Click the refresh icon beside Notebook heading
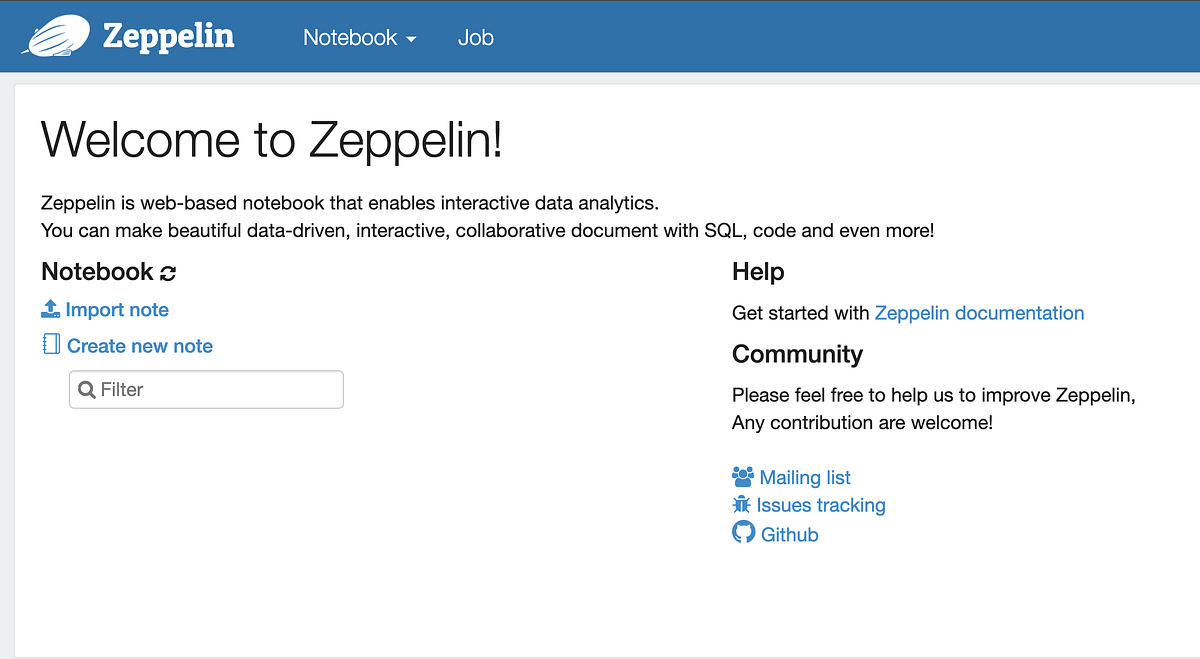Image resolution: width=1200 pixels, height=659 pixels. (167, 271)
